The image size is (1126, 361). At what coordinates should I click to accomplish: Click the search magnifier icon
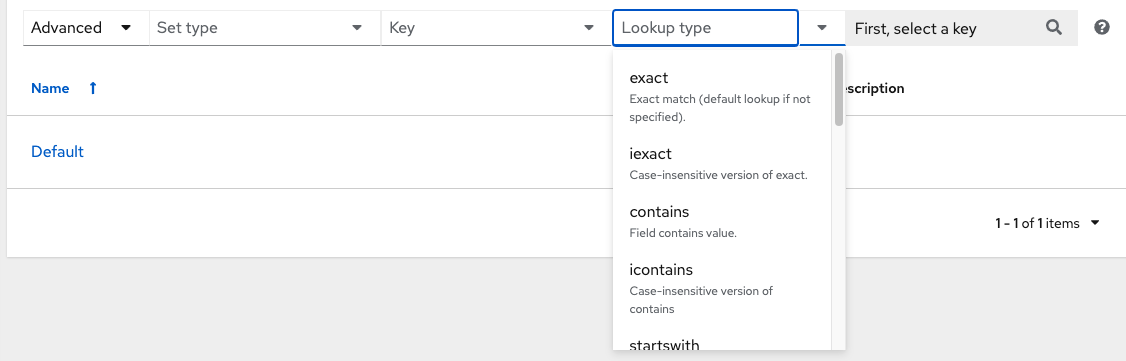click(1053, 28)
